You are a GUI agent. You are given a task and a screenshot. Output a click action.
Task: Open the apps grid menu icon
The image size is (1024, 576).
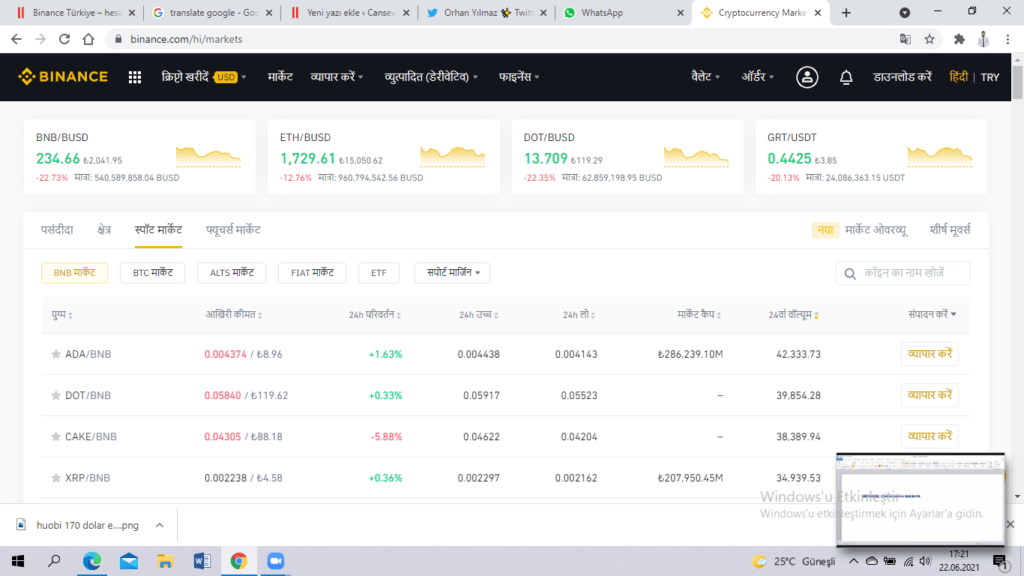(135, 77)
